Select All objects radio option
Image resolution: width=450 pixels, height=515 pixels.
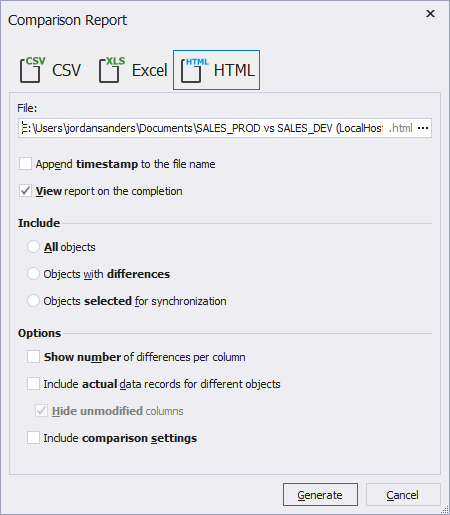click(x=33, y=247)
